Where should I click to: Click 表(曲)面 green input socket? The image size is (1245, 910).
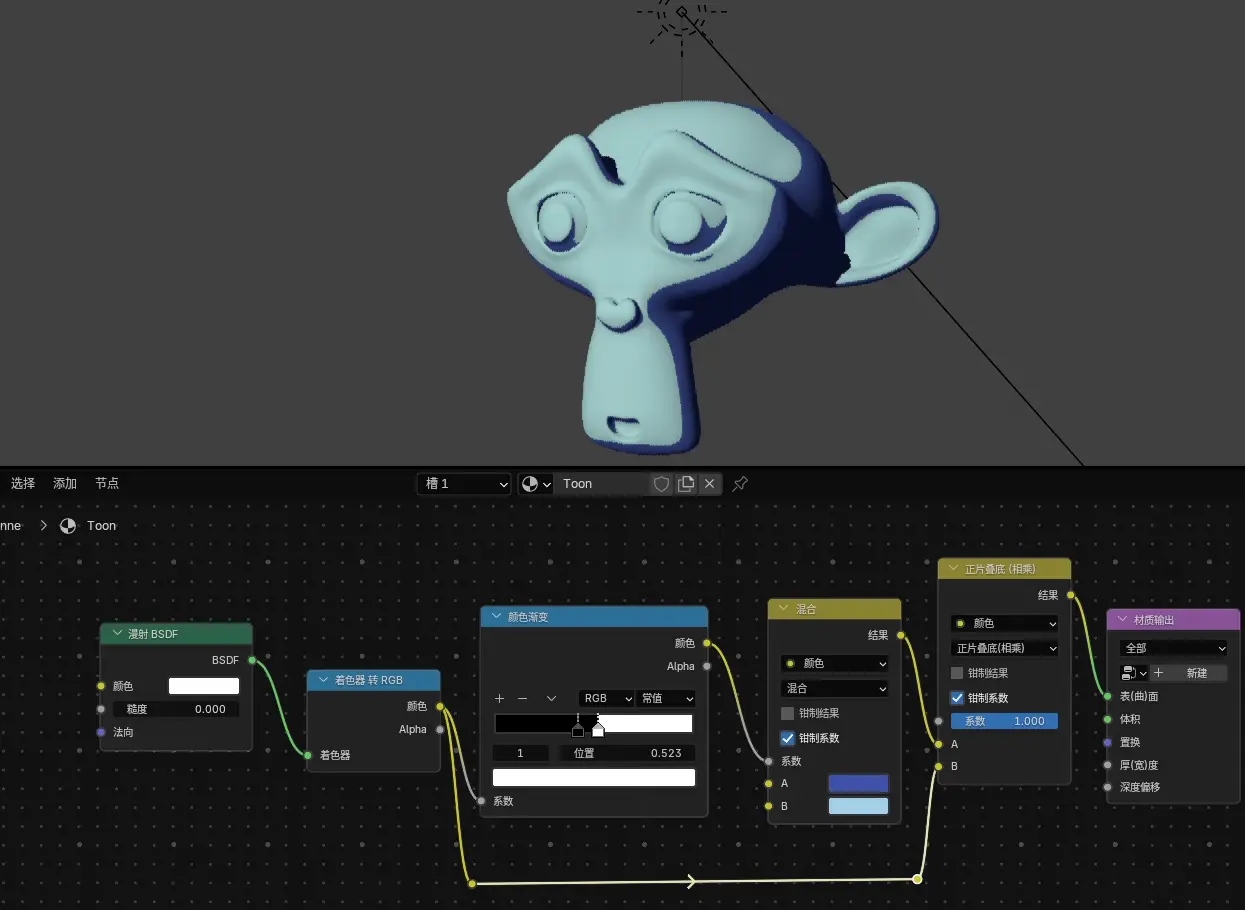[x=1107, y=696]
